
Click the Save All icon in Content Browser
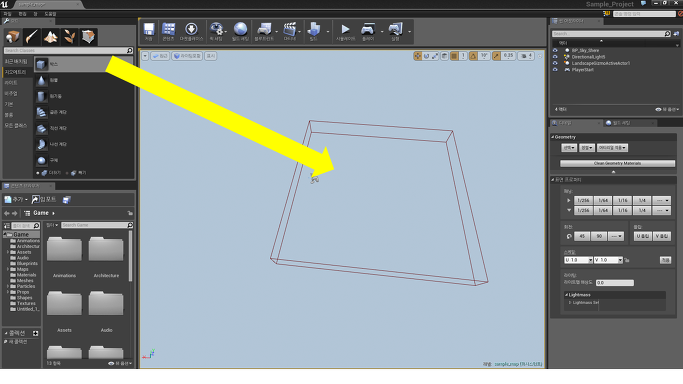tap(66, 200)
